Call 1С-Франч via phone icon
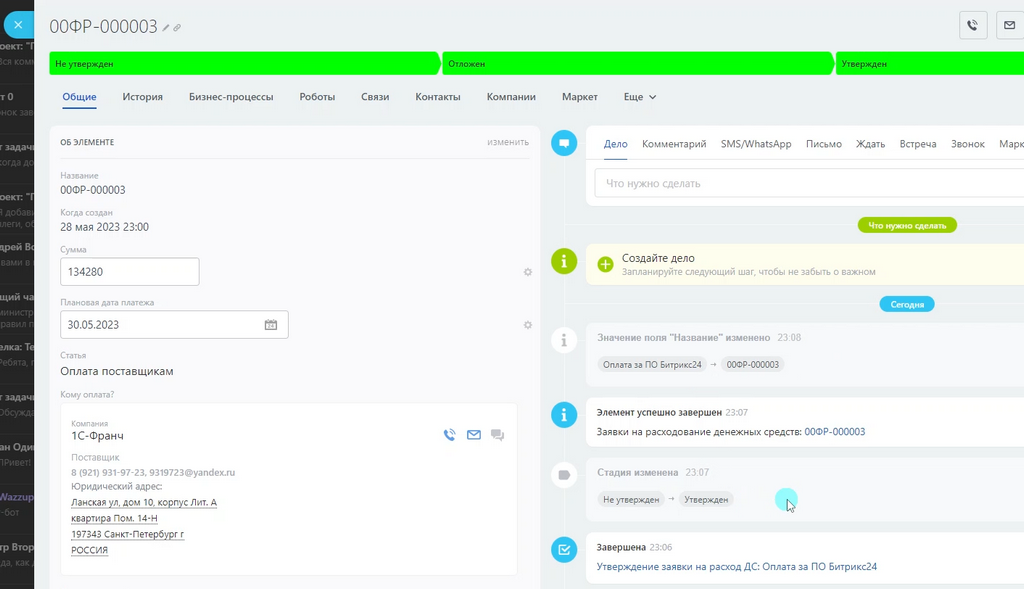The height and width of the screenshot is (589, 1024). pyautogui.click(x=449, y=435)
